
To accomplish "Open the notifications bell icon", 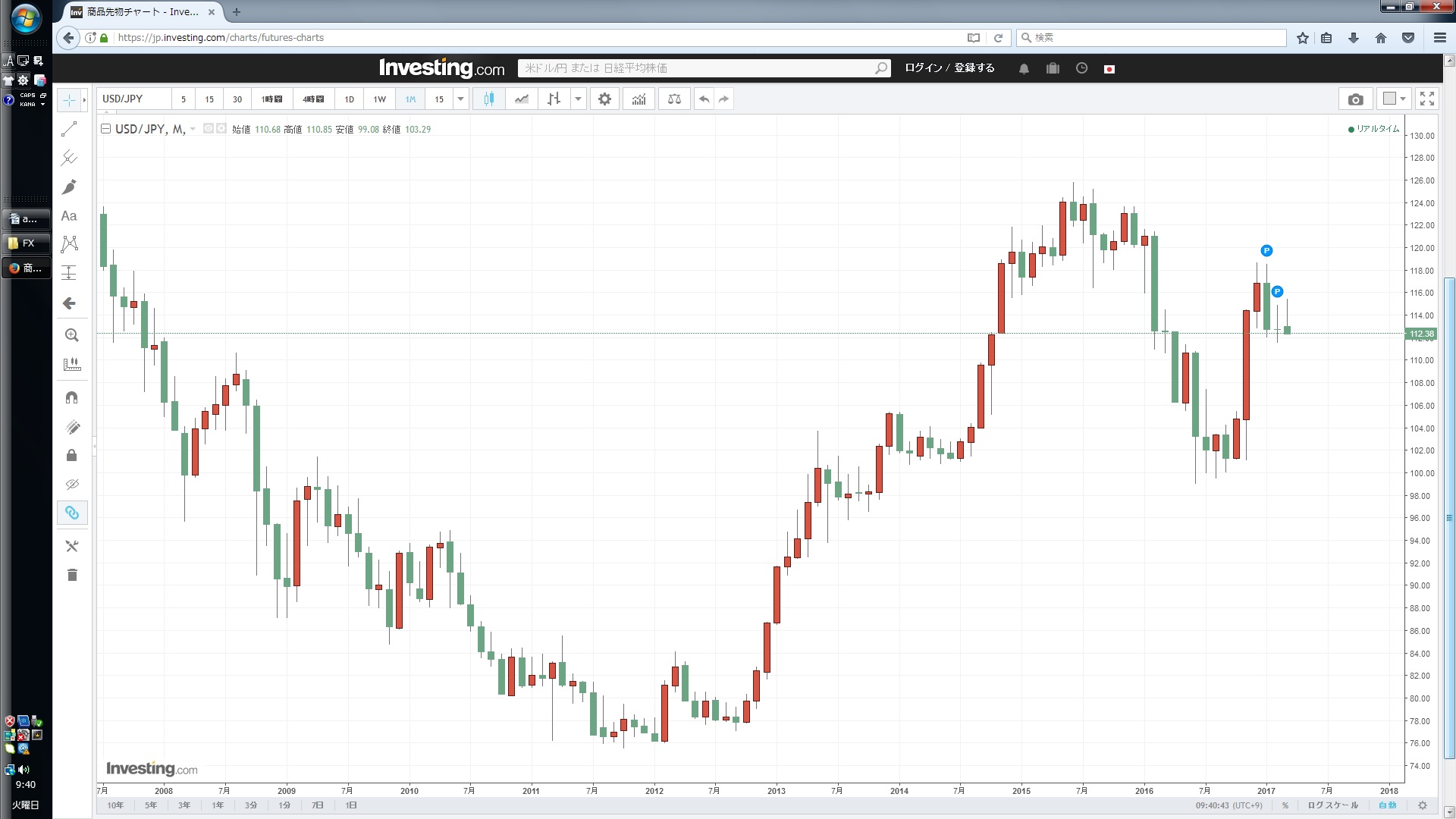I will click(1024, 68).
